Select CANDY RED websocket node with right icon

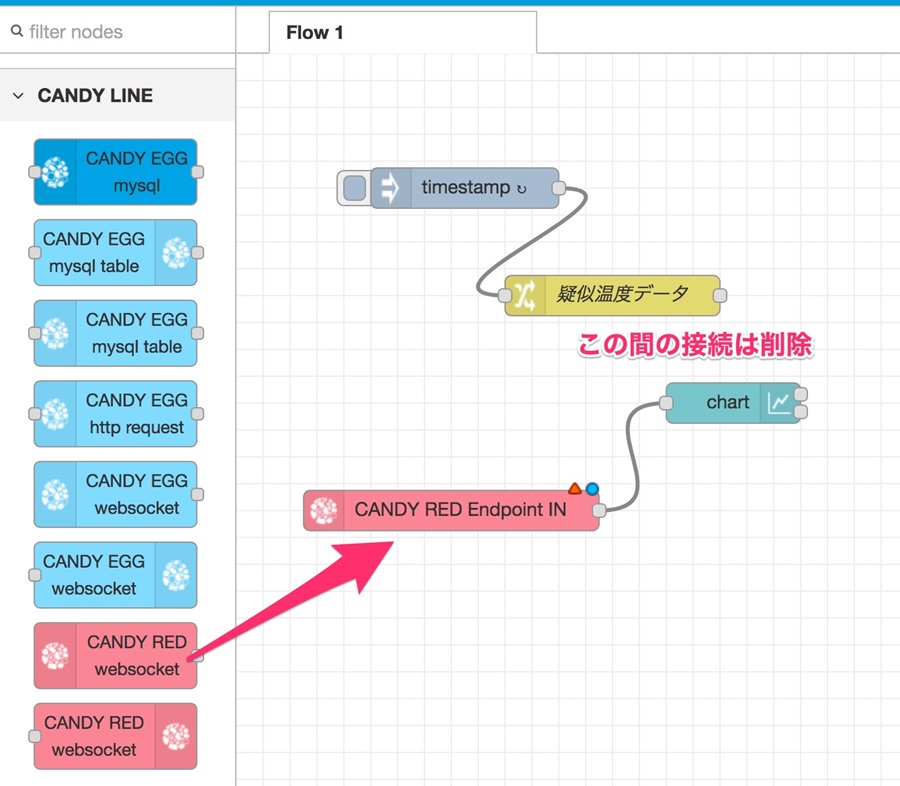click(x=115, y=736)
